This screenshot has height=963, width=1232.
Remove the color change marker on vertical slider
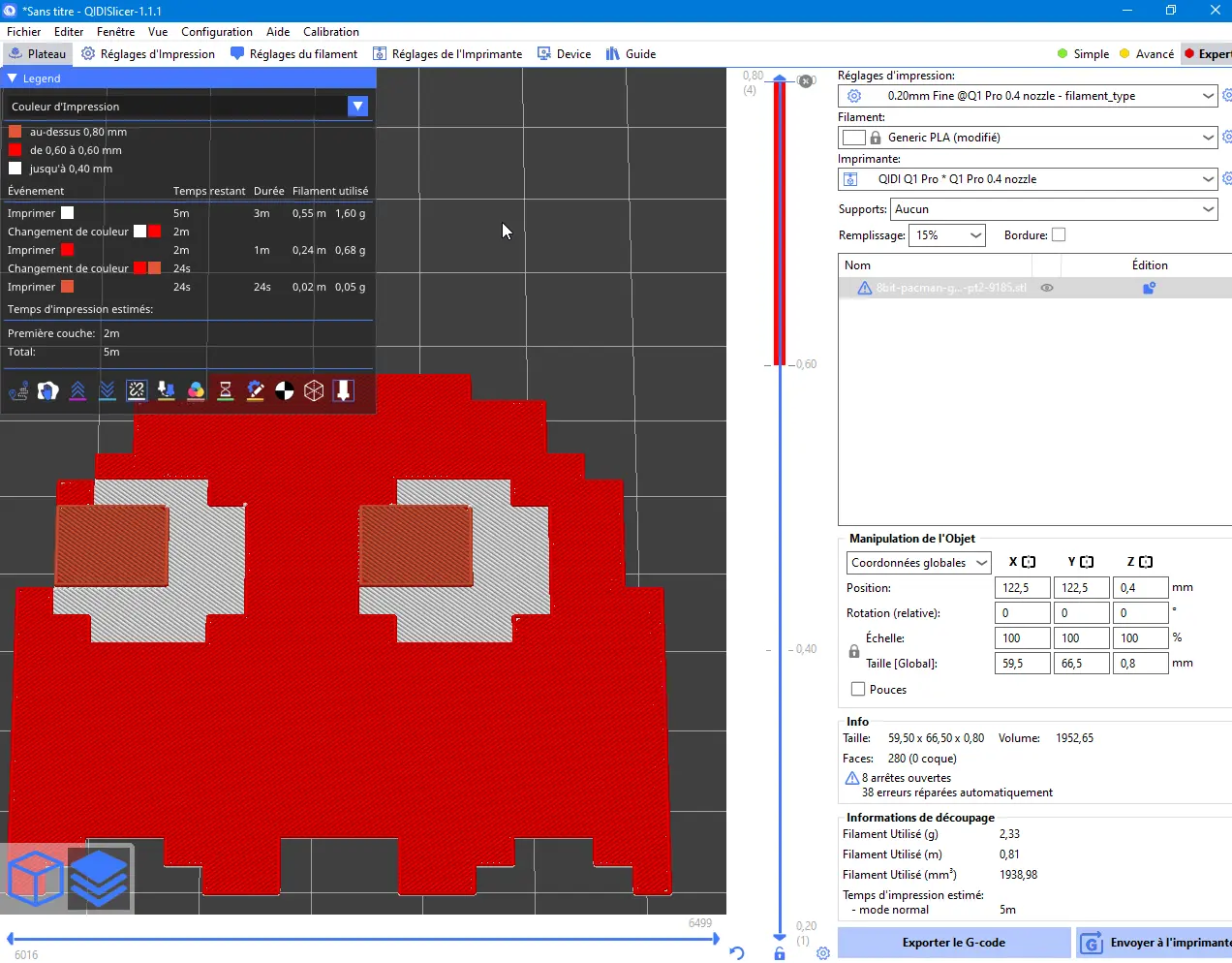(x=807, y=80)
